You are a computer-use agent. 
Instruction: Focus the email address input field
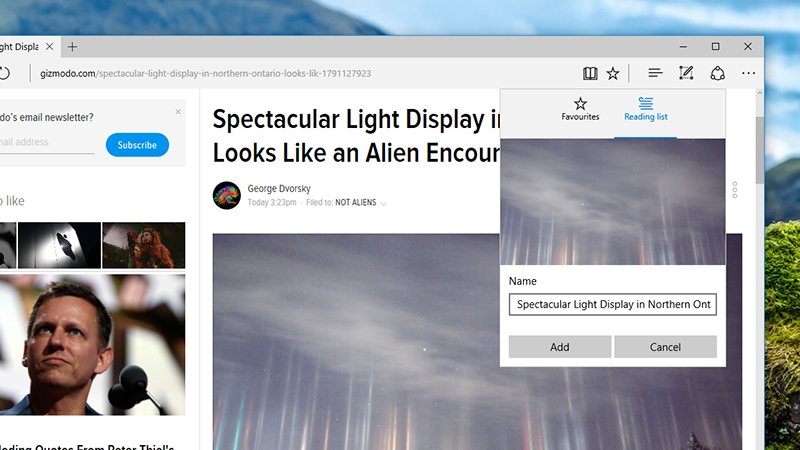[x=47, y=142]
